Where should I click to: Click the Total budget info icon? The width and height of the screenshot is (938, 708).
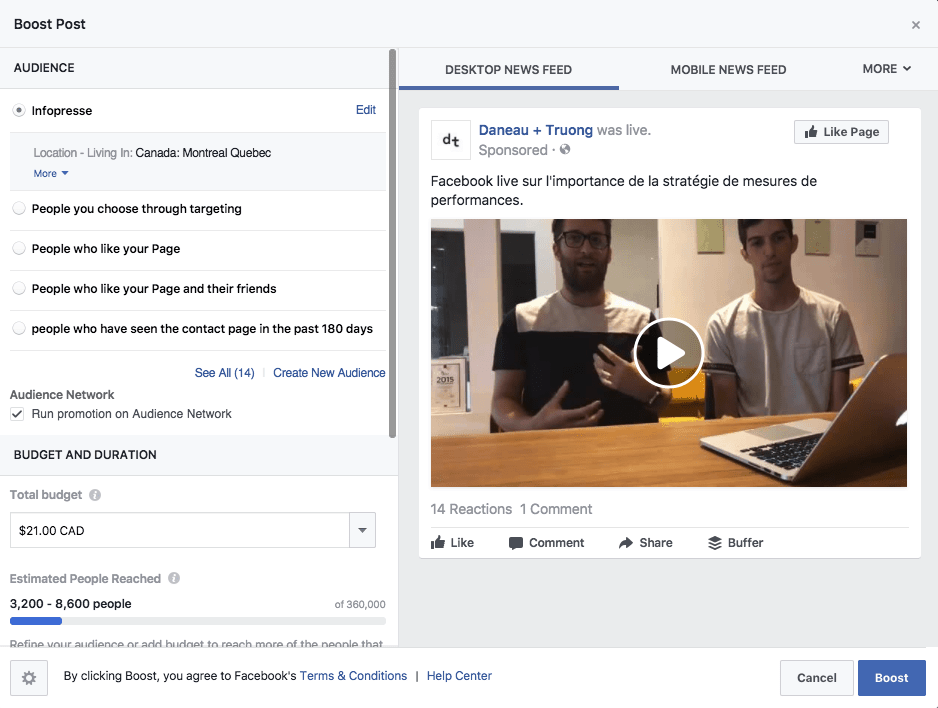click(95, 495)
